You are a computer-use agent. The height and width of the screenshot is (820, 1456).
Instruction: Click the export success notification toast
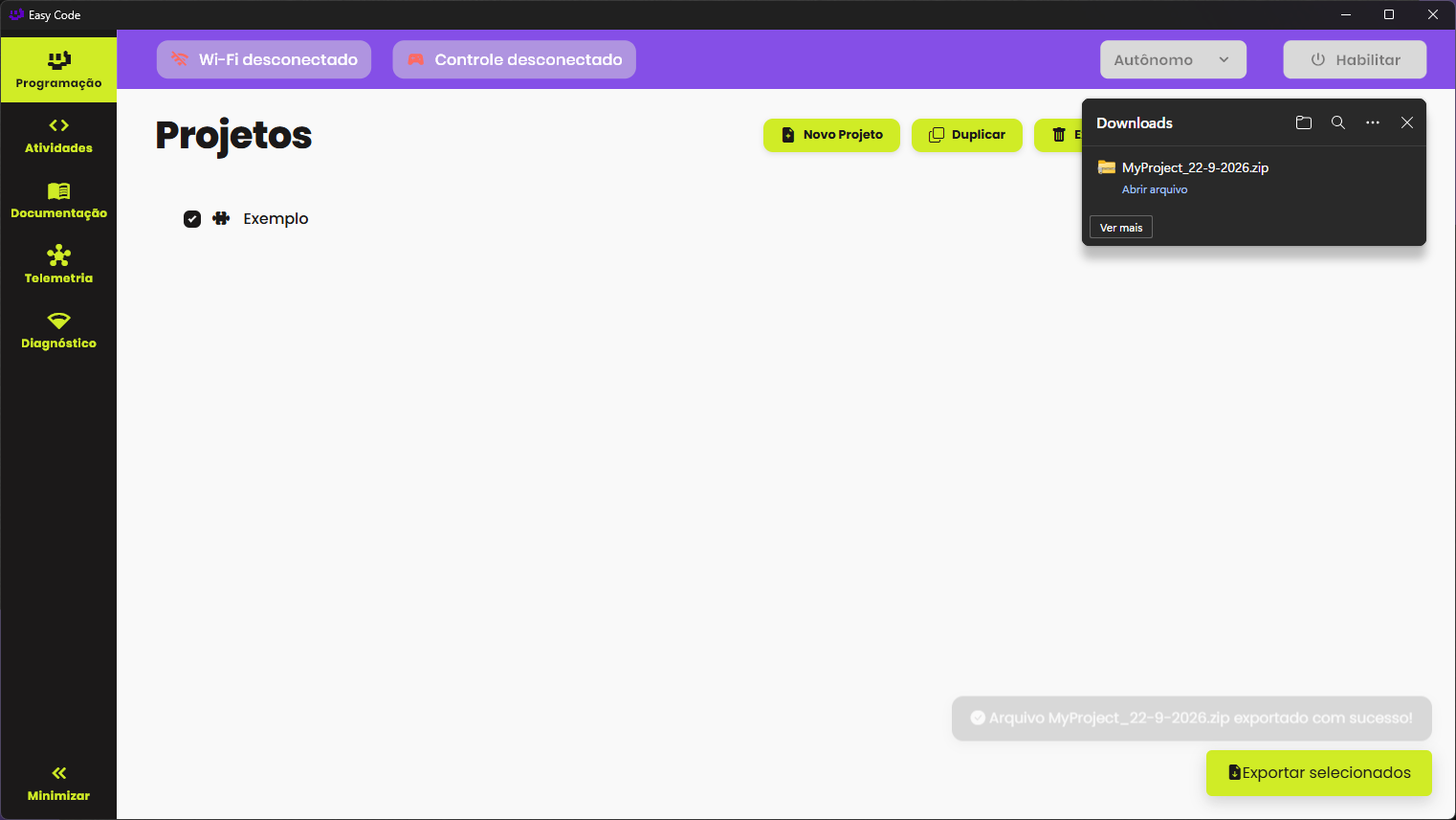[x=1192, y=718]
